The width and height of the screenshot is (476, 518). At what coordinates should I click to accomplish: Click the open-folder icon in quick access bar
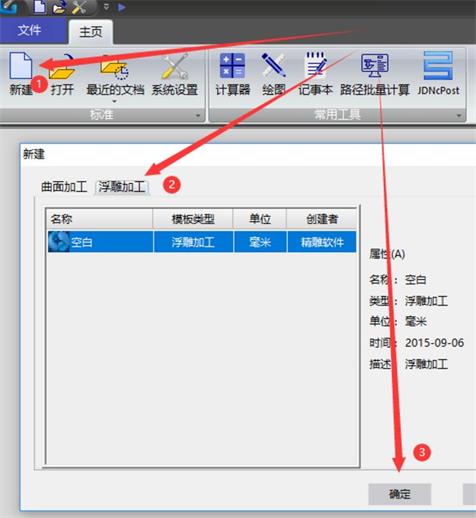click(x=59, y=7)
